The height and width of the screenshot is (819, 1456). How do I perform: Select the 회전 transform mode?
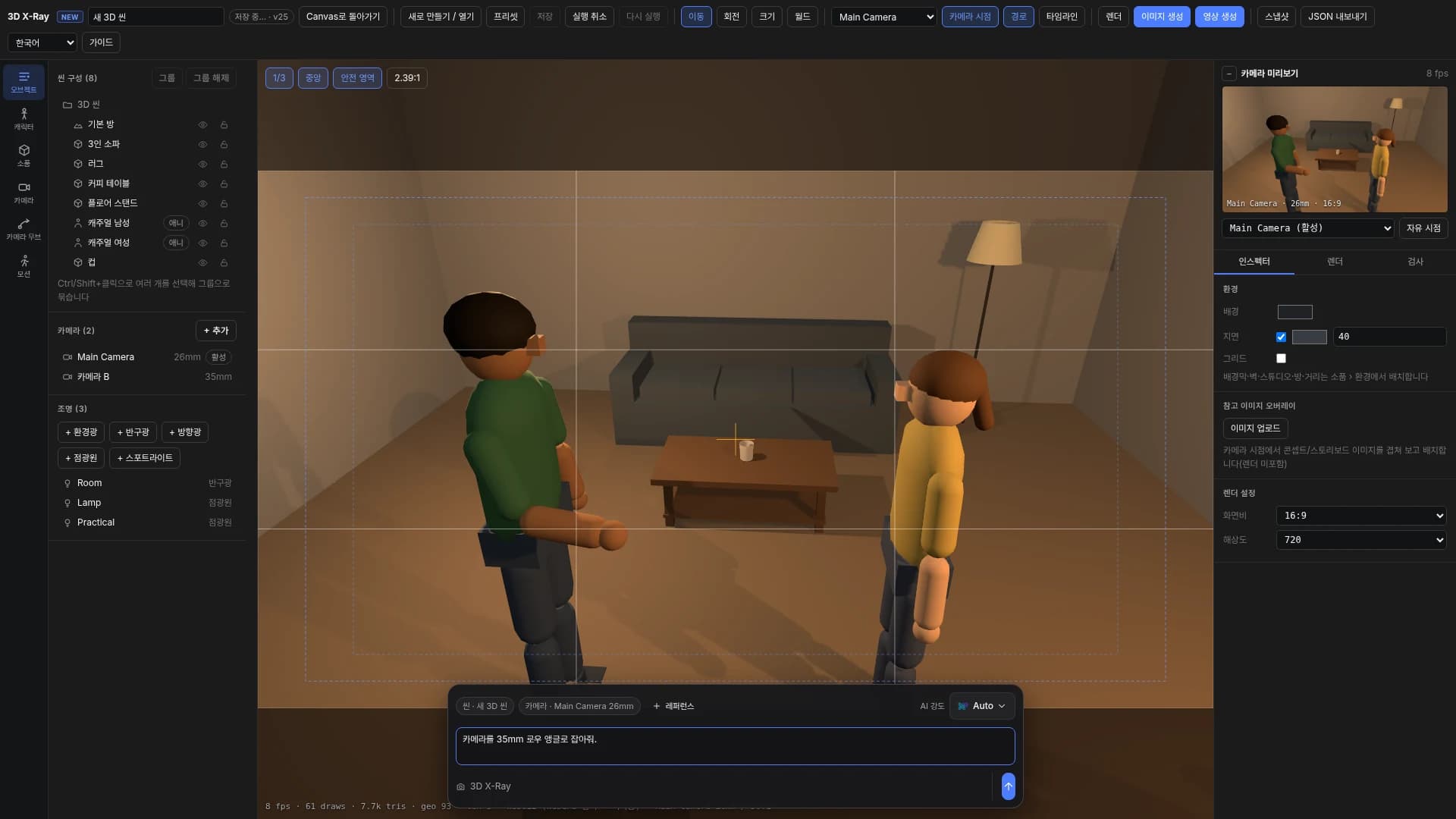(x=731, y=17)
